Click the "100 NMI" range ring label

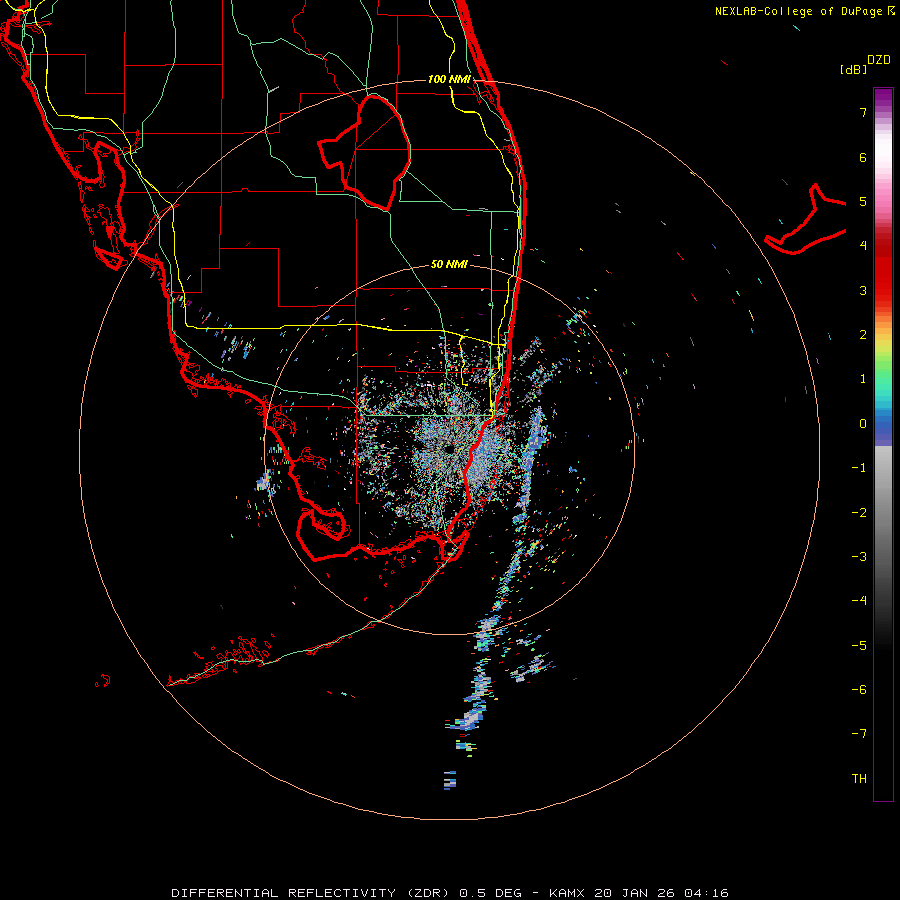point(449,79)
